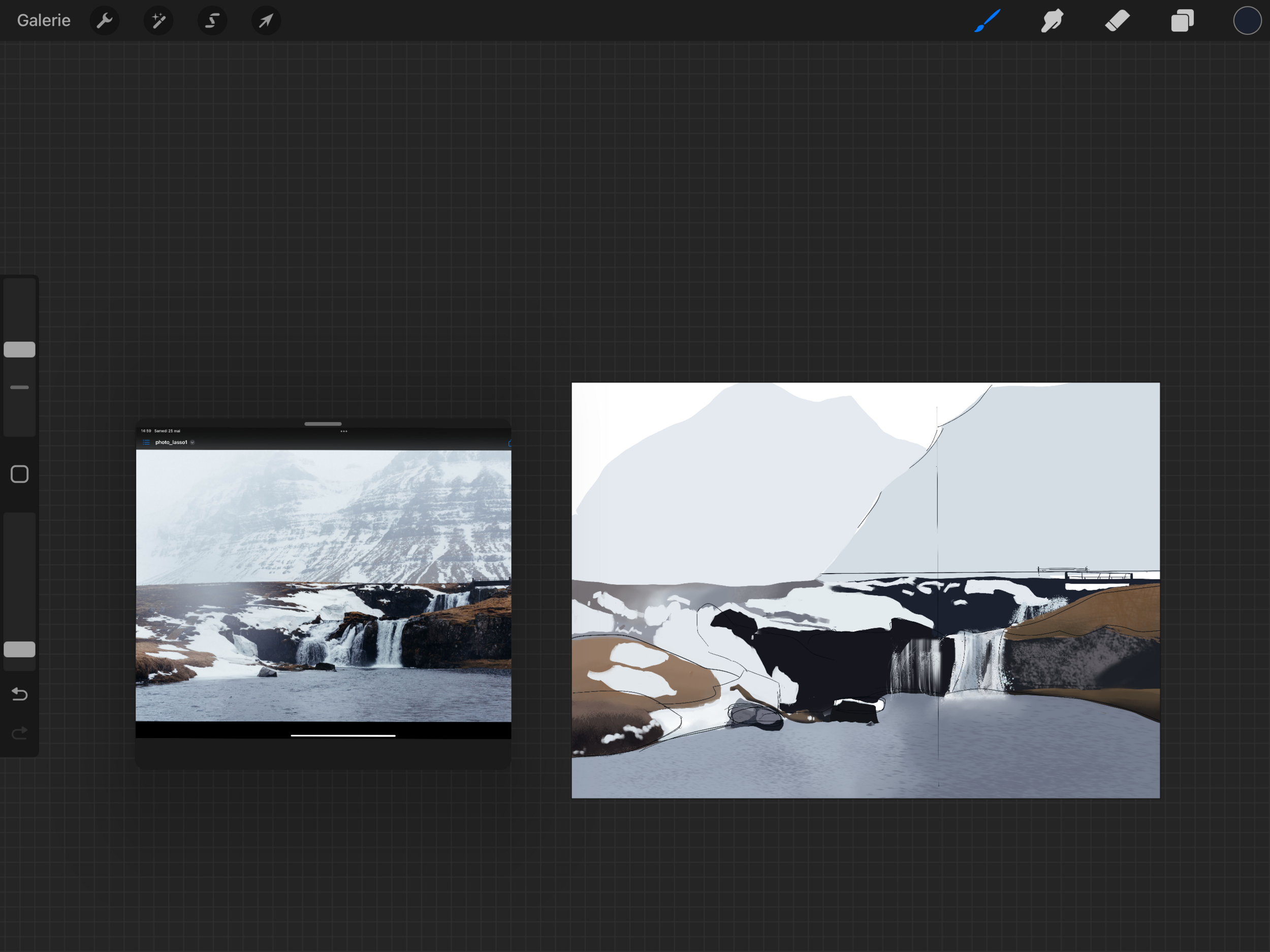Select the Smudge finger tool
This screenshot has height=952, width=1270.
(1052, 21)
